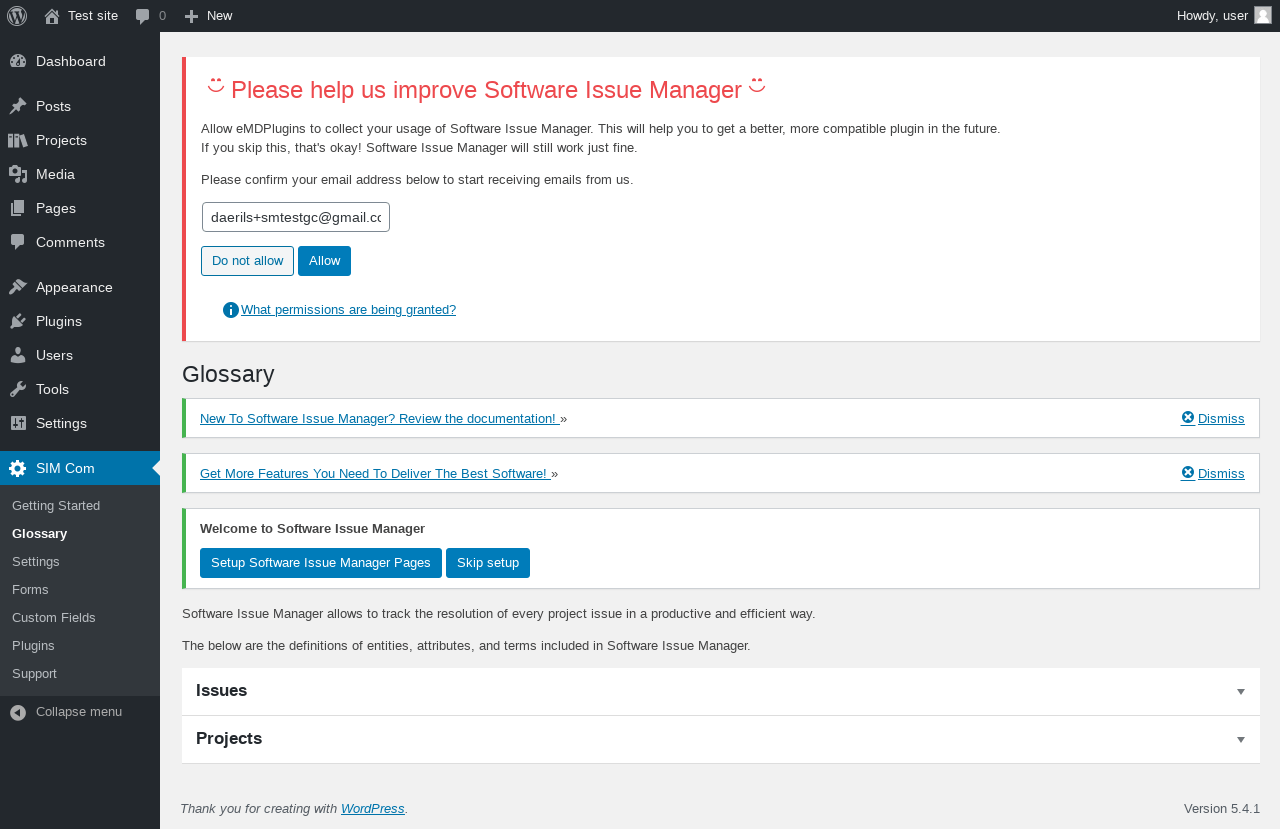Open Review the documentation link
The image size is (1280, 829).
(379, 419)
